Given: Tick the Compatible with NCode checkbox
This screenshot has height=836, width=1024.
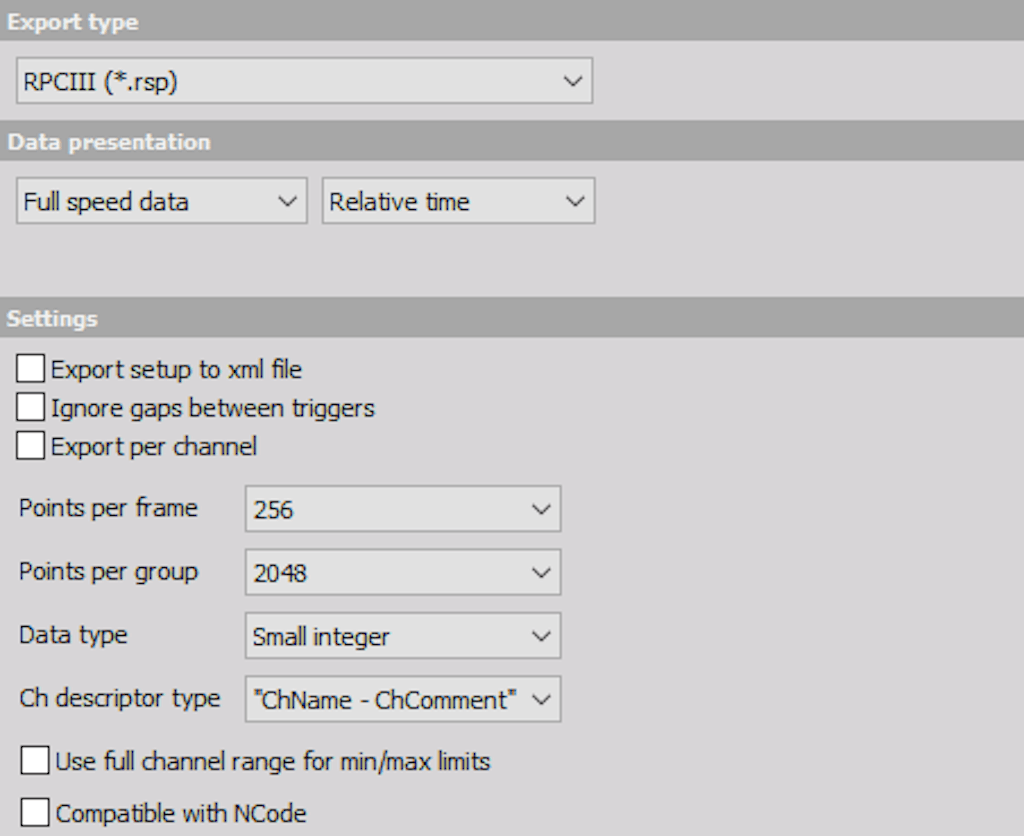Looking at the screenshot, I should [x=35, y=813].
